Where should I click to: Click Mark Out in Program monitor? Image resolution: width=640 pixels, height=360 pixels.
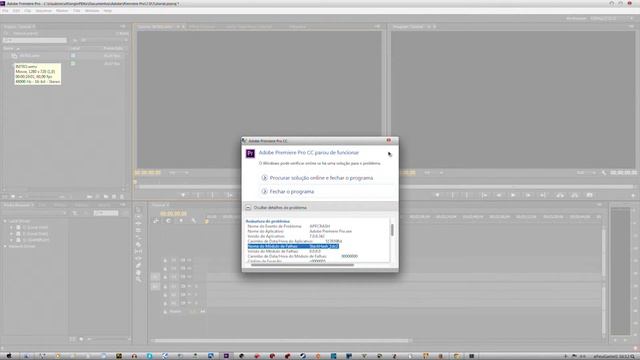tap(467, 196)
